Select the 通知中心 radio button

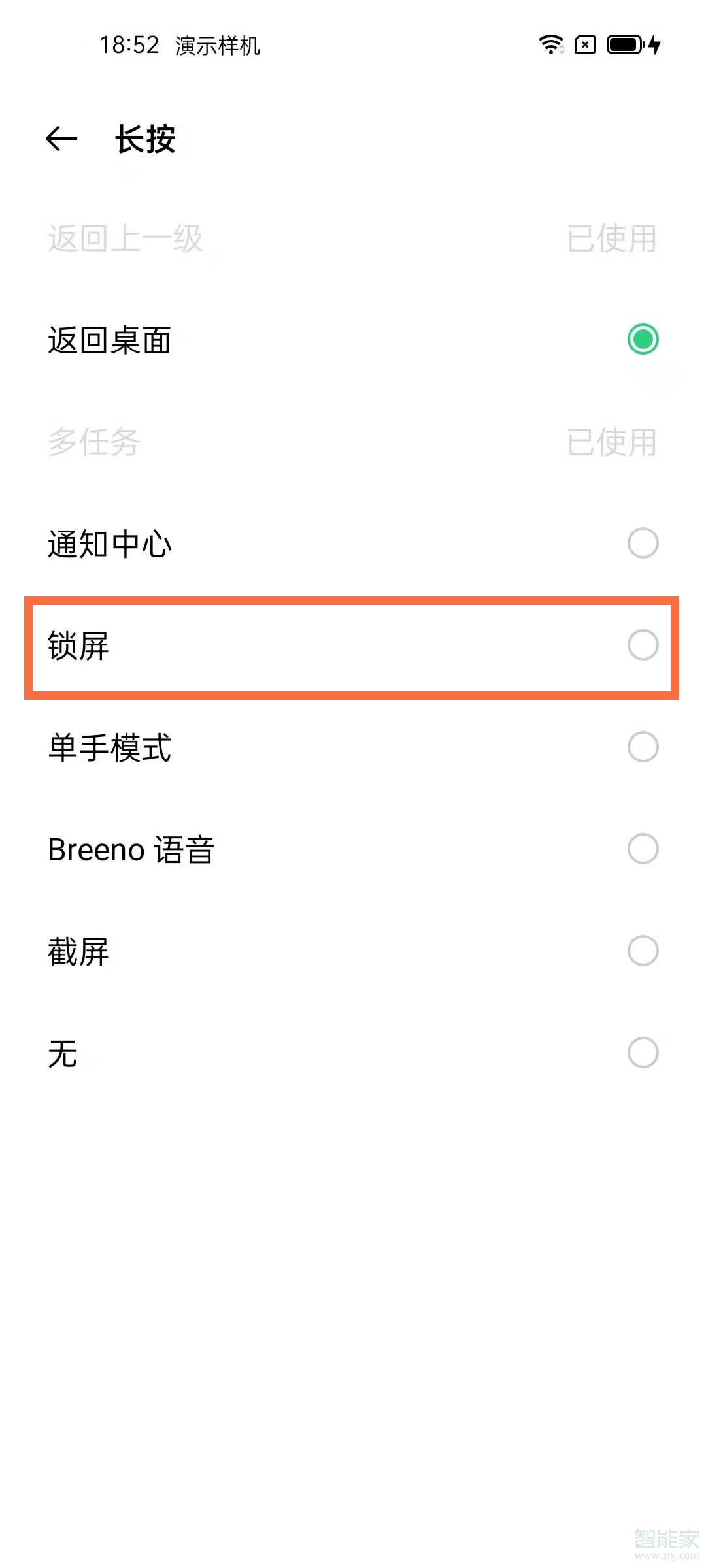(643, 543)
